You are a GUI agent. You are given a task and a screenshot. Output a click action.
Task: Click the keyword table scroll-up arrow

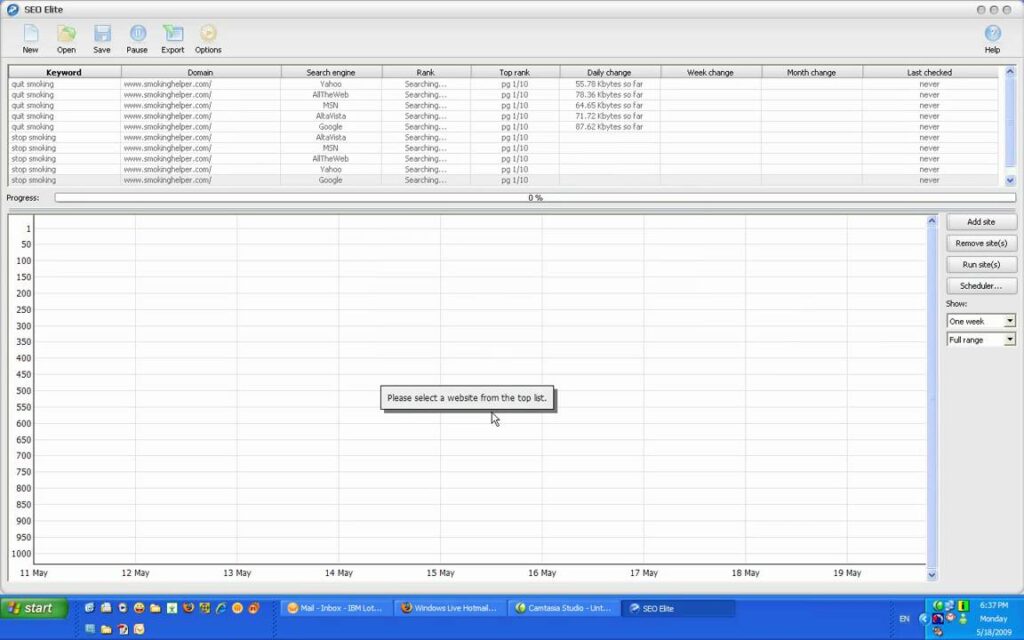coord(1010,71)
